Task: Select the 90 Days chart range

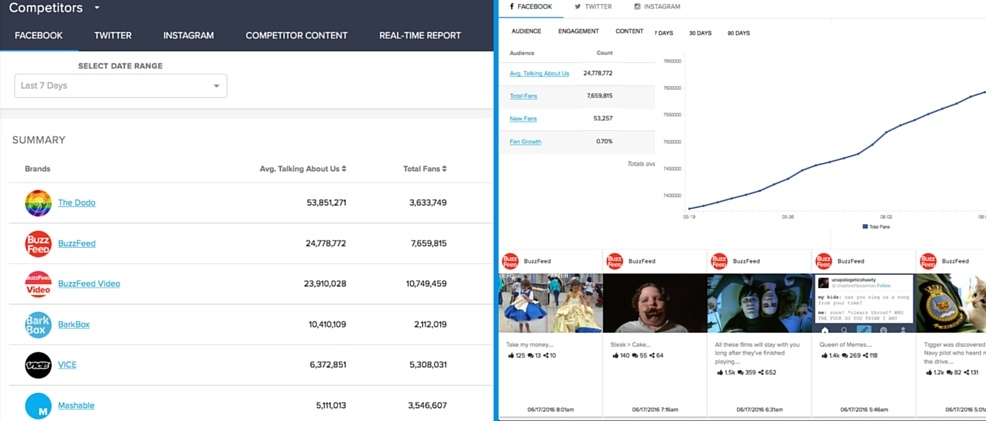Action: 738,33
